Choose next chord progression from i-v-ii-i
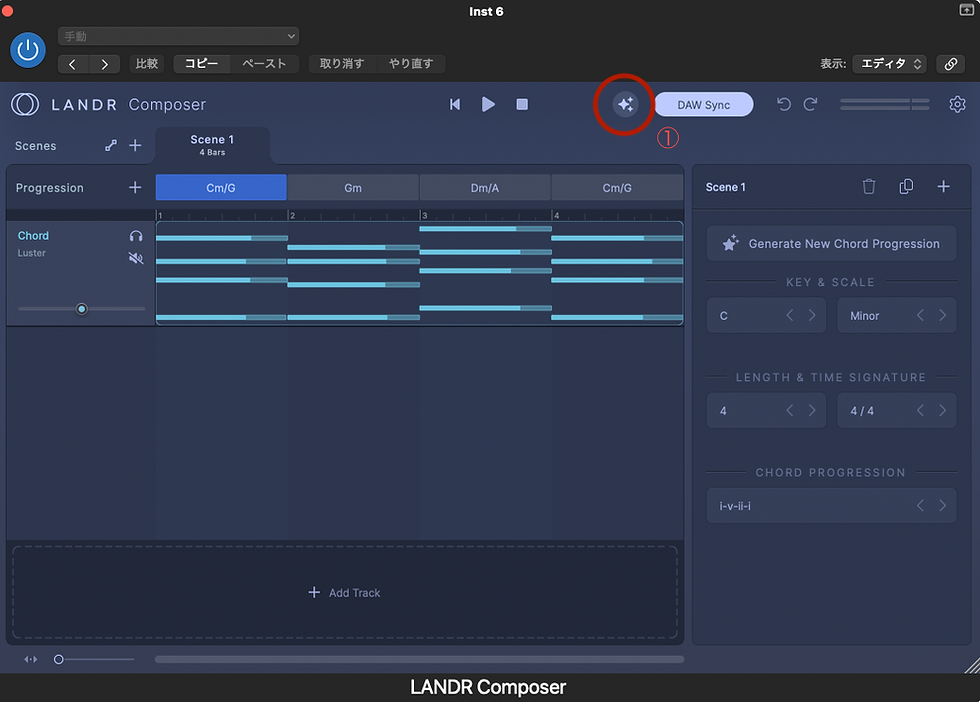 (x=942, y=506)
